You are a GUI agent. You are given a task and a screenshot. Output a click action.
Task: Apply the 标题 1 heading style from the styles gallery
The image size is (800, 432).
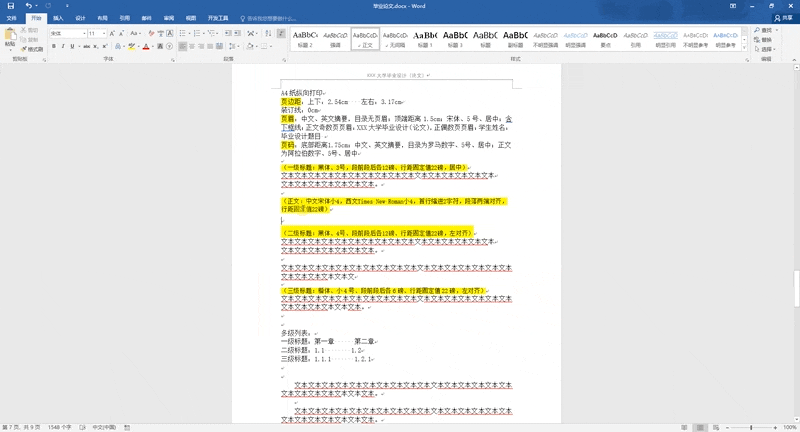click(425, 39)
